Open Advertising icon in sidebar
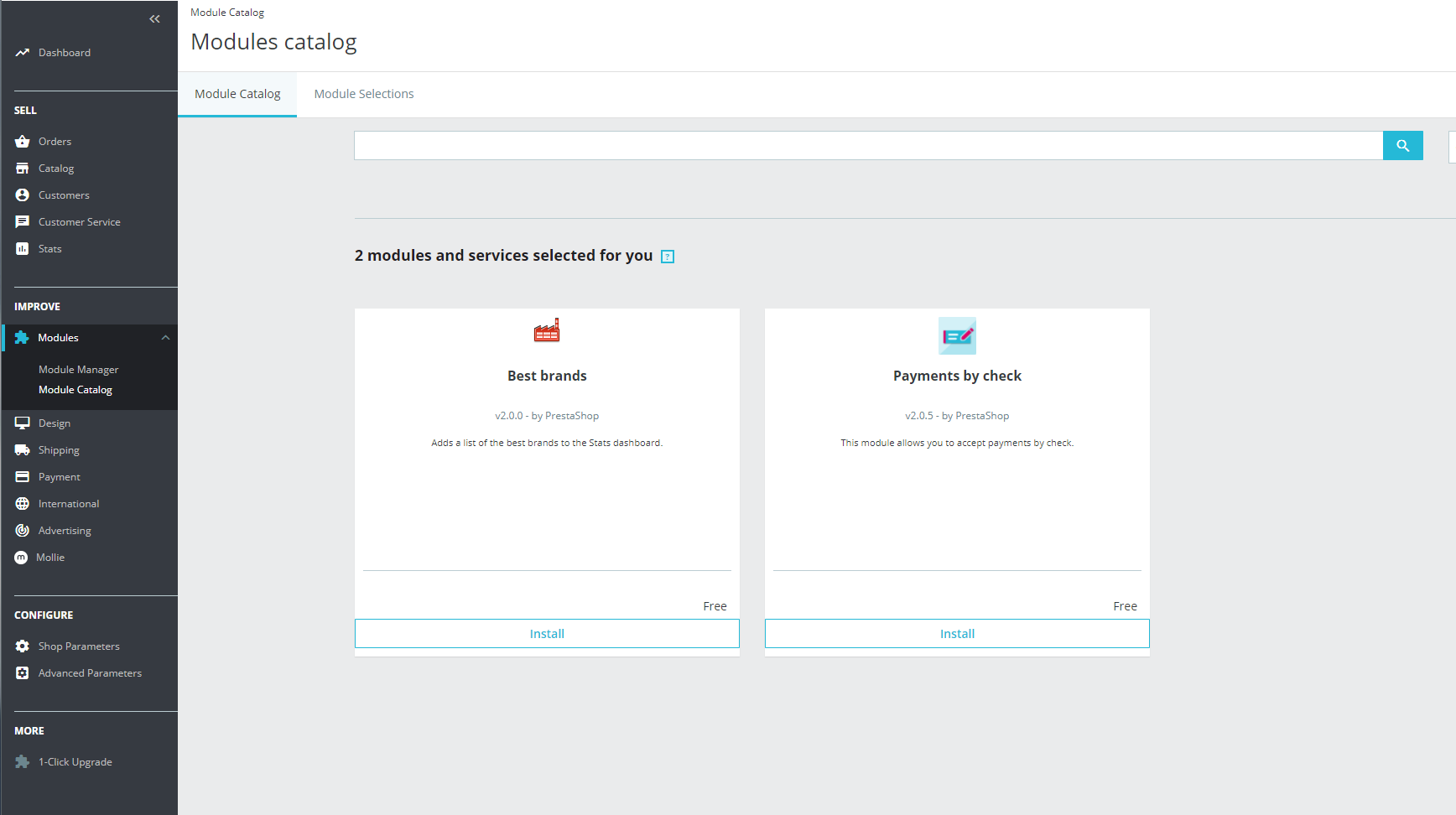The width and height of the screenshot is (1456, 815). [23, 531]
